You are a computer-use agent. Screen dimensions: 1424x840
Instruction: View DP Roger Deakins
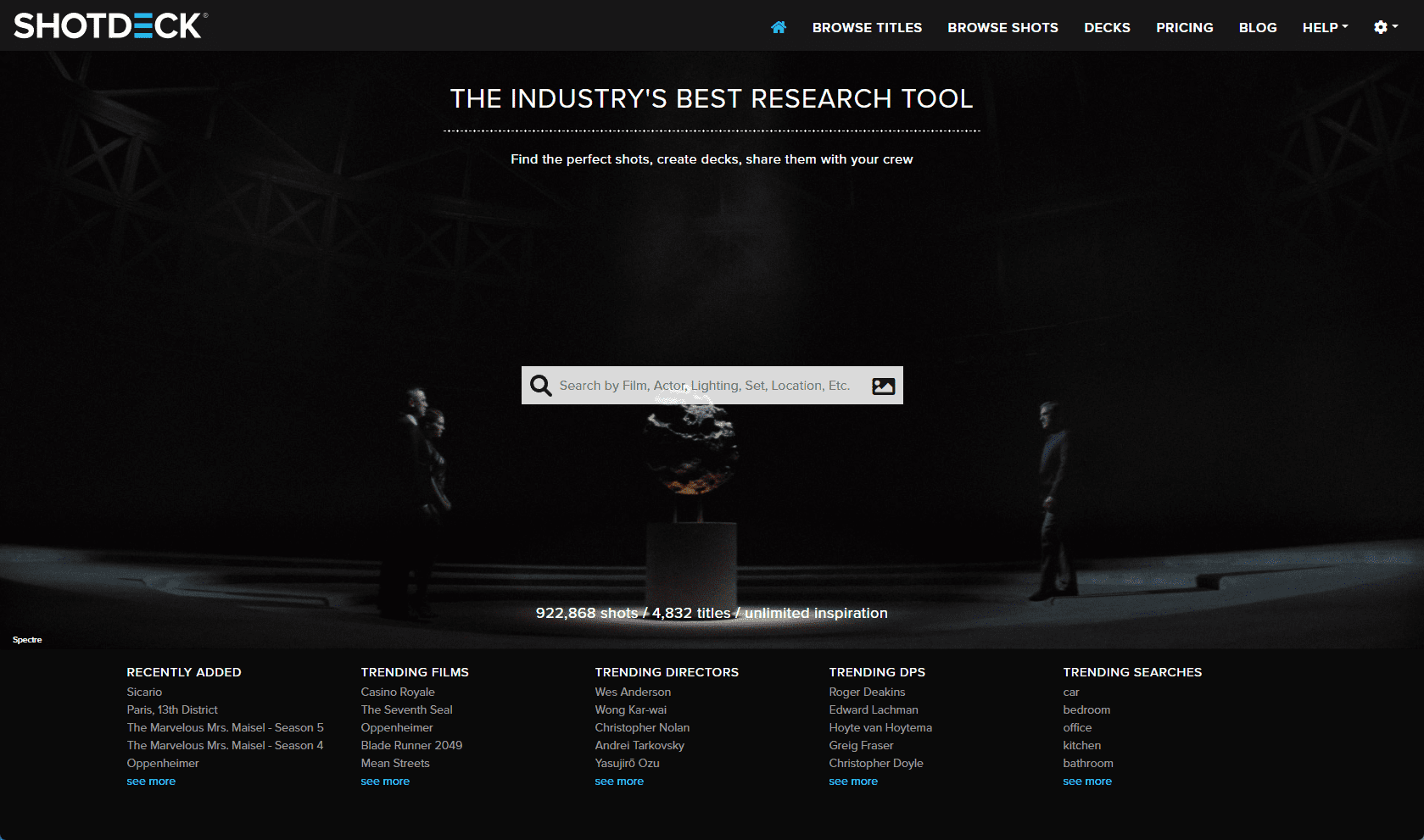[867, 692]
